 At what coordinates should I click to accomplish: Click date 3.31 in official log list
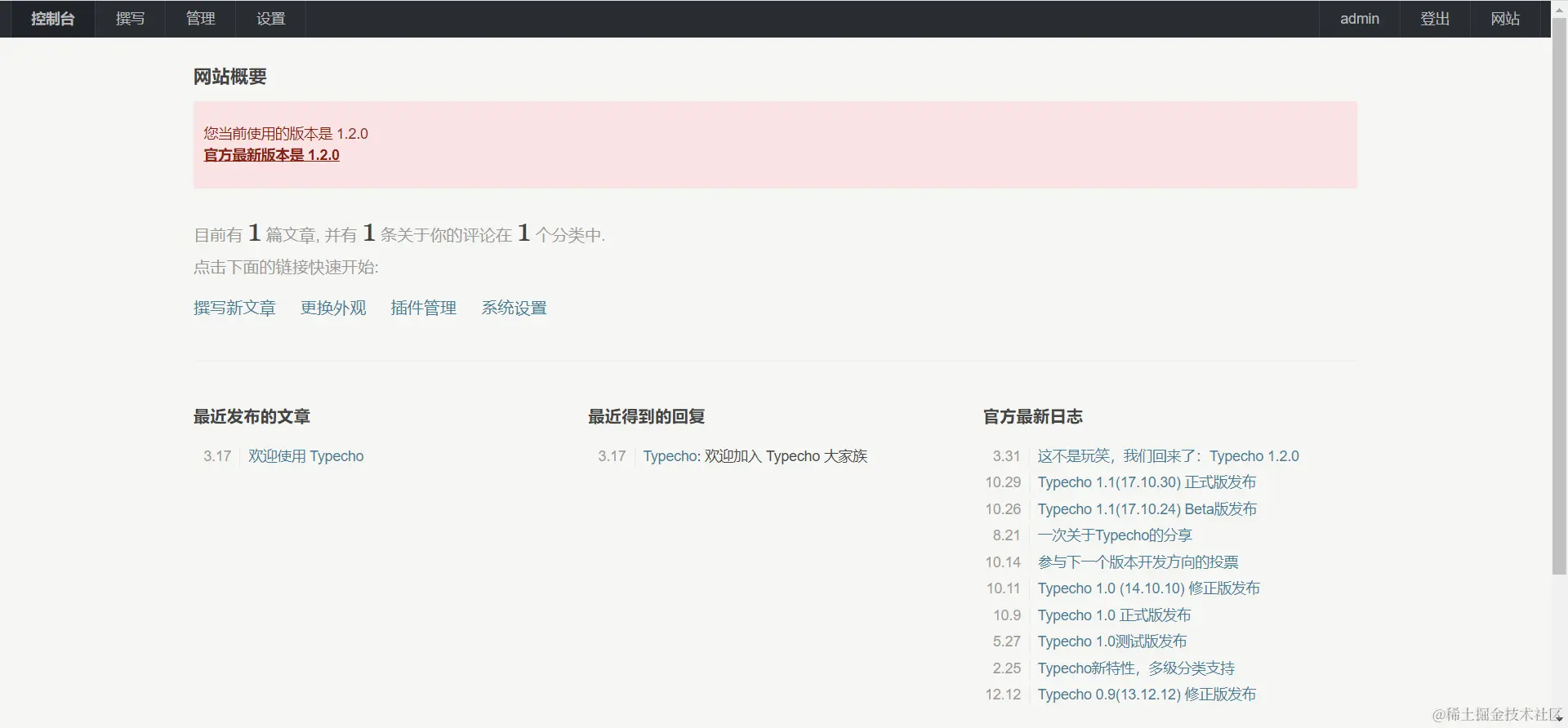[1006, 456]
